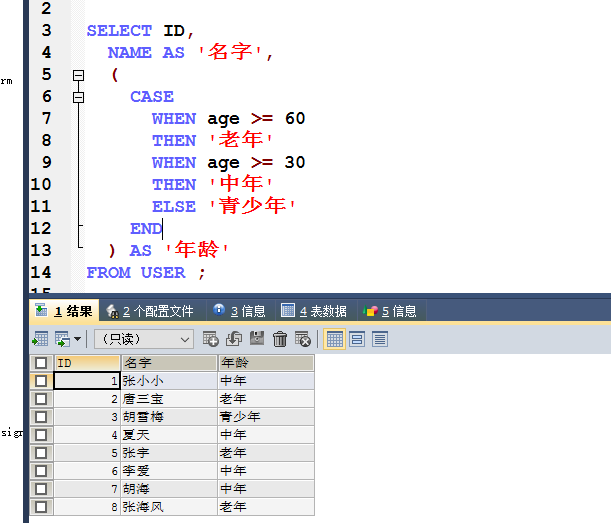Collapse the CASE fold at line 6
Screen dimensions: 611x523
click(78, 97)
